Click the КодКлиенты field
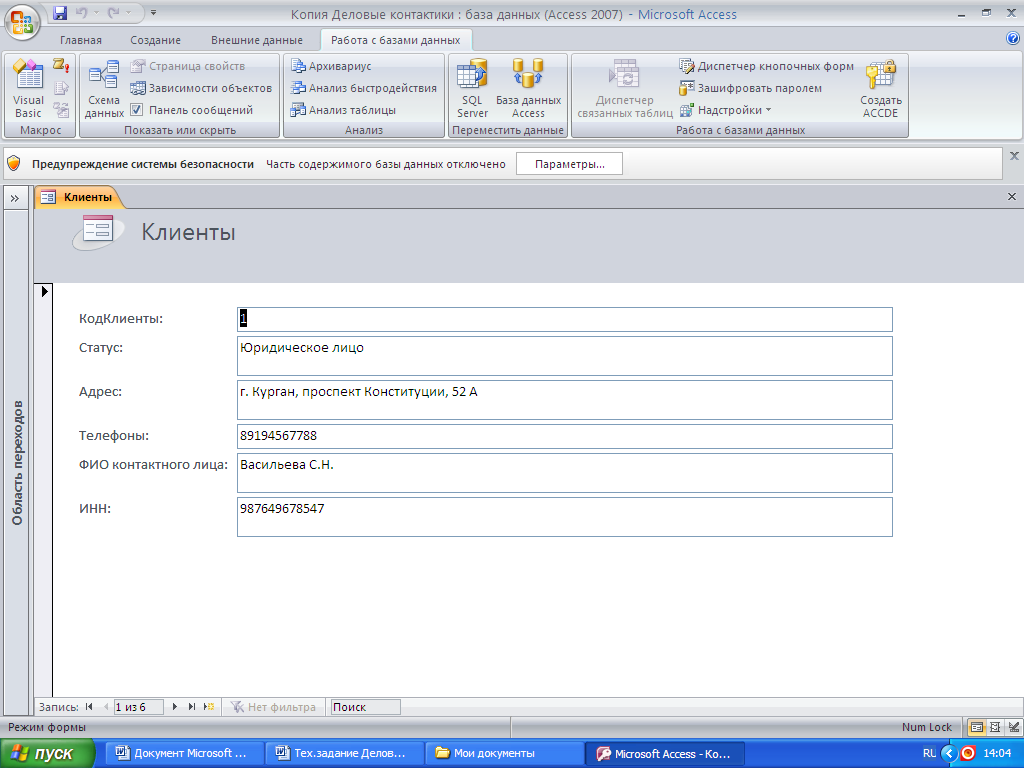Screen dimensions: 1024x768 pos(564,319)
